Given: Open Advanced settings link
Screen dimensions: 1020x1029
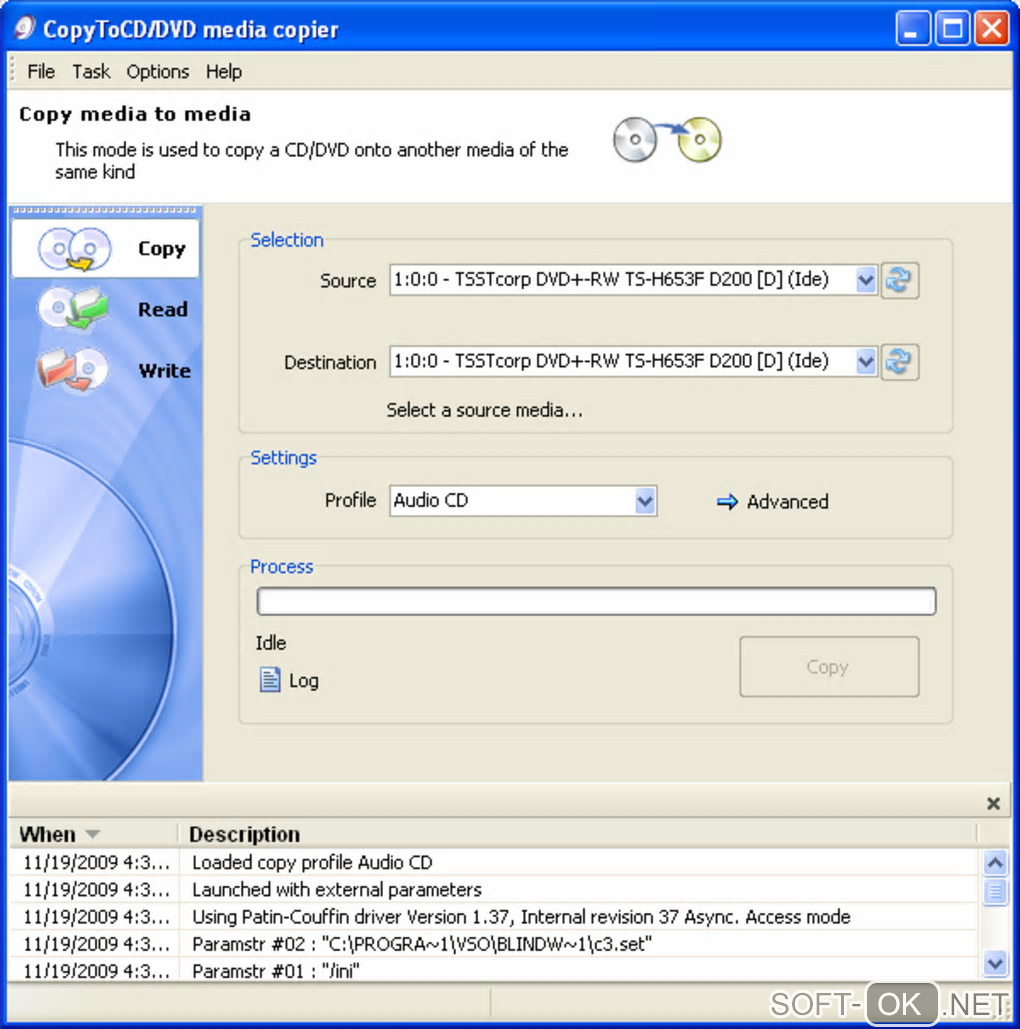Looking at the screenshot, I should click(x=788, y=502).
